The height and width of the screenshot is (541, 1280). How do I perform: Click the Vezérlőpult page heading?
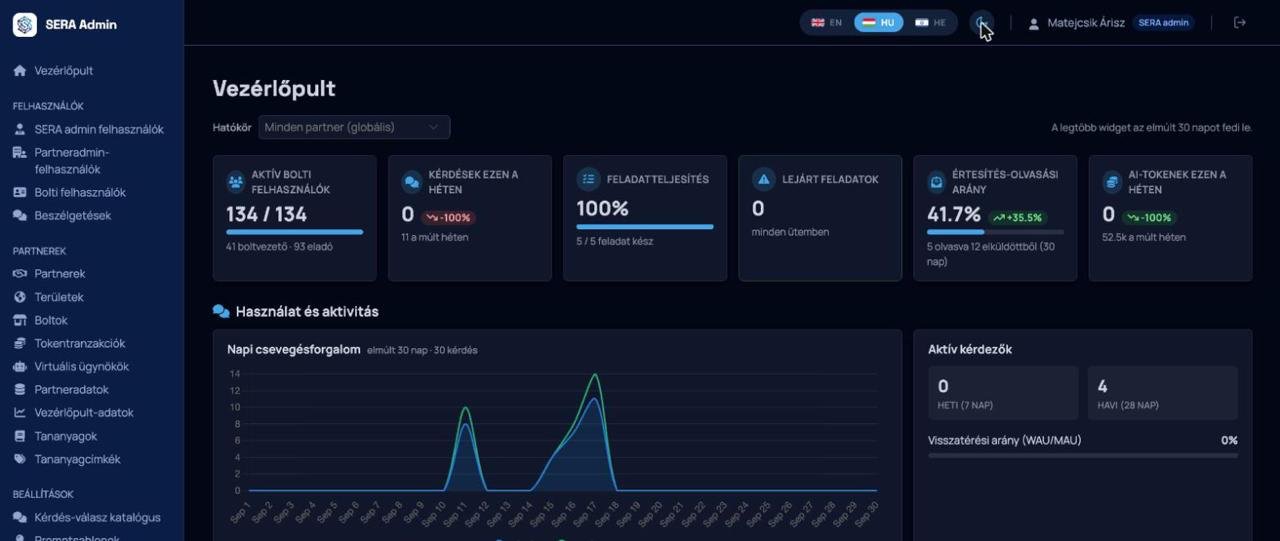click(x=274, y=88)
